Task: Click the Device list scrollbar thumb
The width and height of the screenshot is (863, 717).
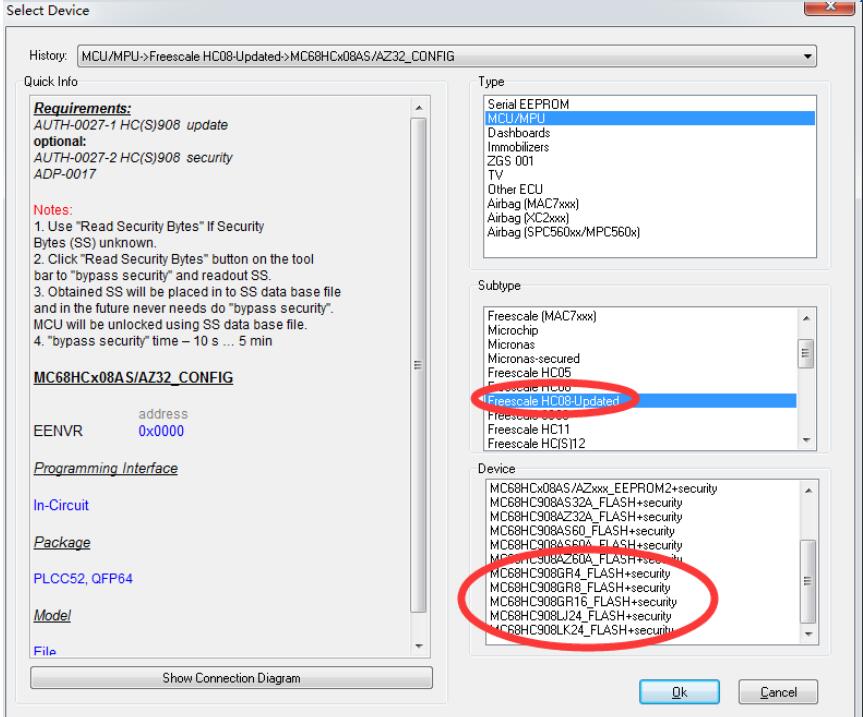Action: 808,581
